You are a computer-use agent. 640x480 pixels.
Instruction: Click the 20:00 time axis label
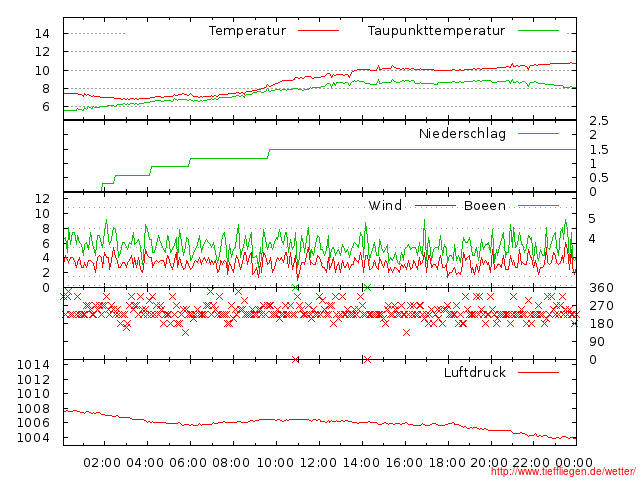coord(489,463)
